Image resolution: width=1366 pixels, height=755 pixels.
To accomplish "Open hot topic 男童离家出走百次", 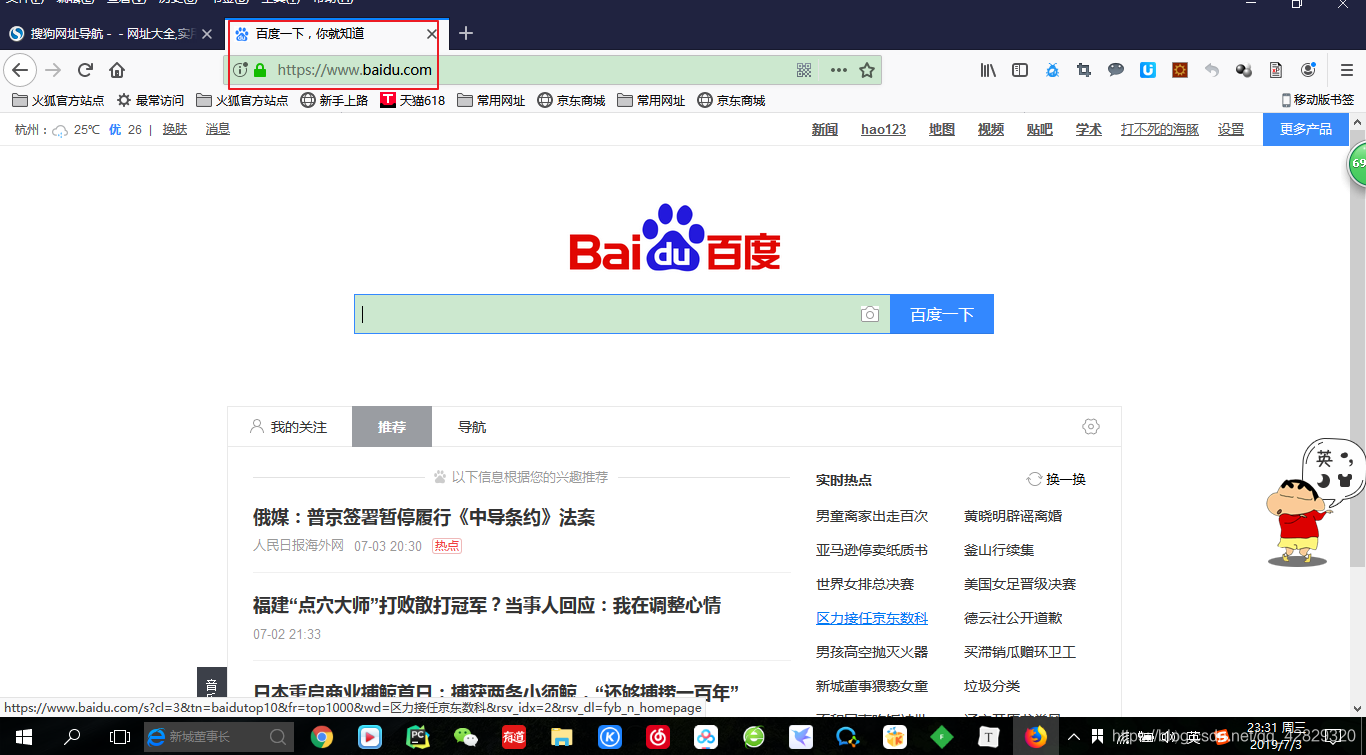I will click(872, 516).
